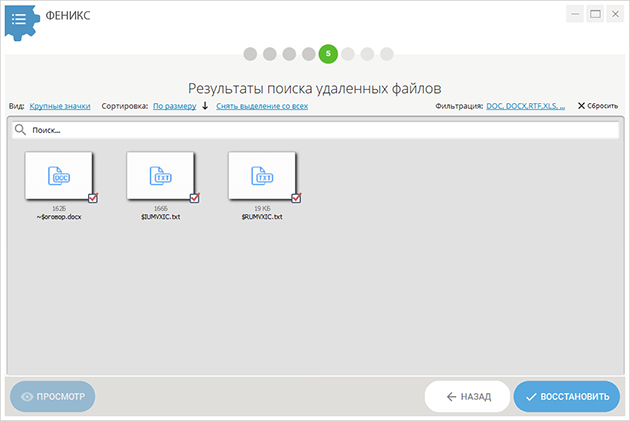
Task: Open the Сортировка dropdown По размеру
Action: click(x=174, y=106)
